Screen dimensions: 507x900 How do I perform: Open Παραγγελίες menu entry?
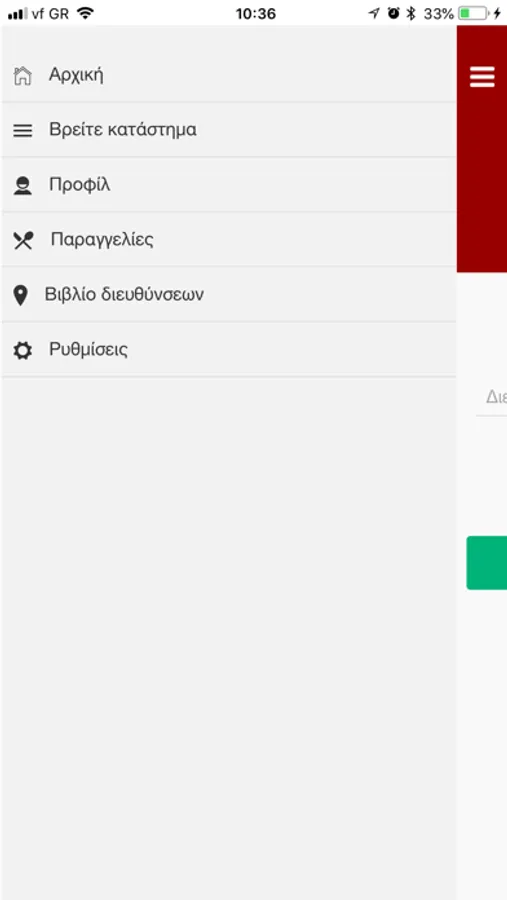[x=229, y=239]
